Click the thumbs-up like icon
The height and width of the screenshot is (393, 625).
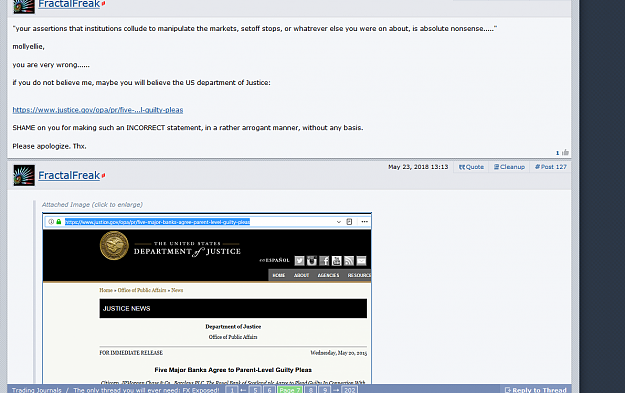click(565, 152)
